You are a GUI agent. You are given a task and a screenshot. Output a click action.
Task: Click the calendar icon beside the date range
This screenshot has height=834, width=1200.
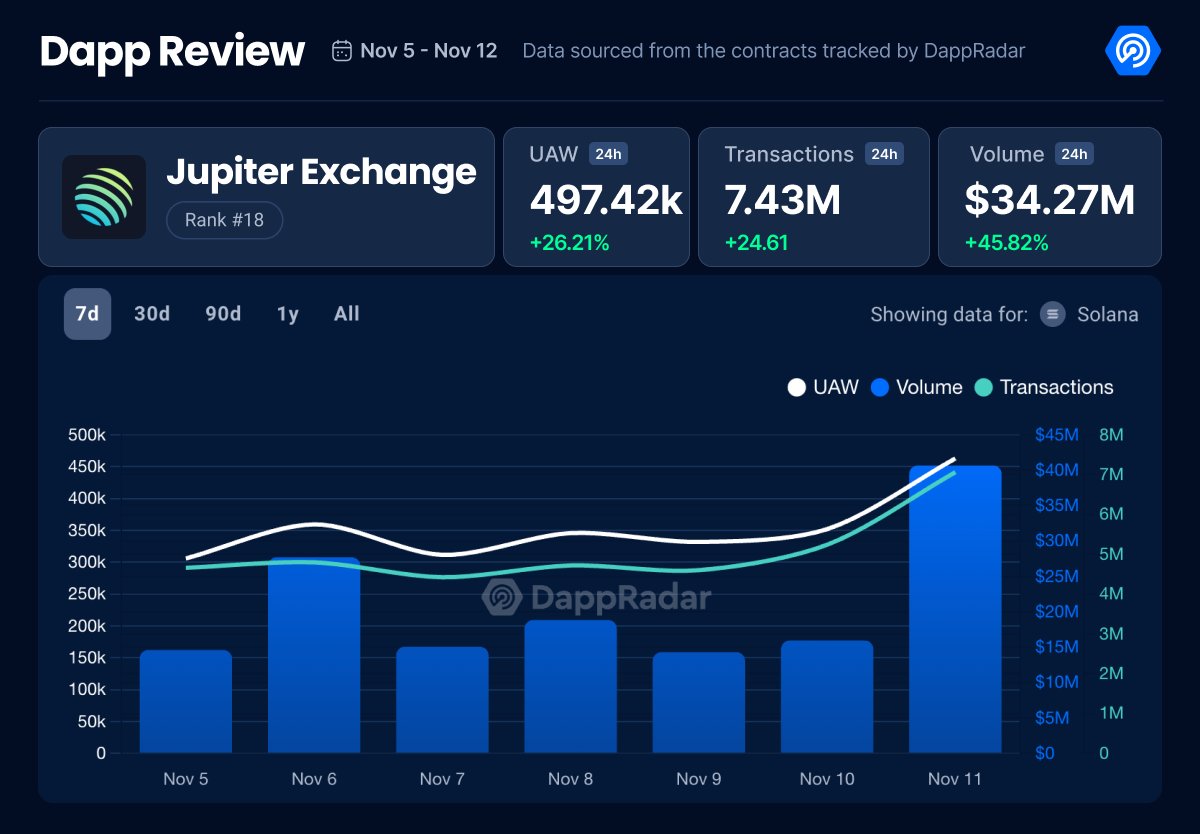(342, 51)
